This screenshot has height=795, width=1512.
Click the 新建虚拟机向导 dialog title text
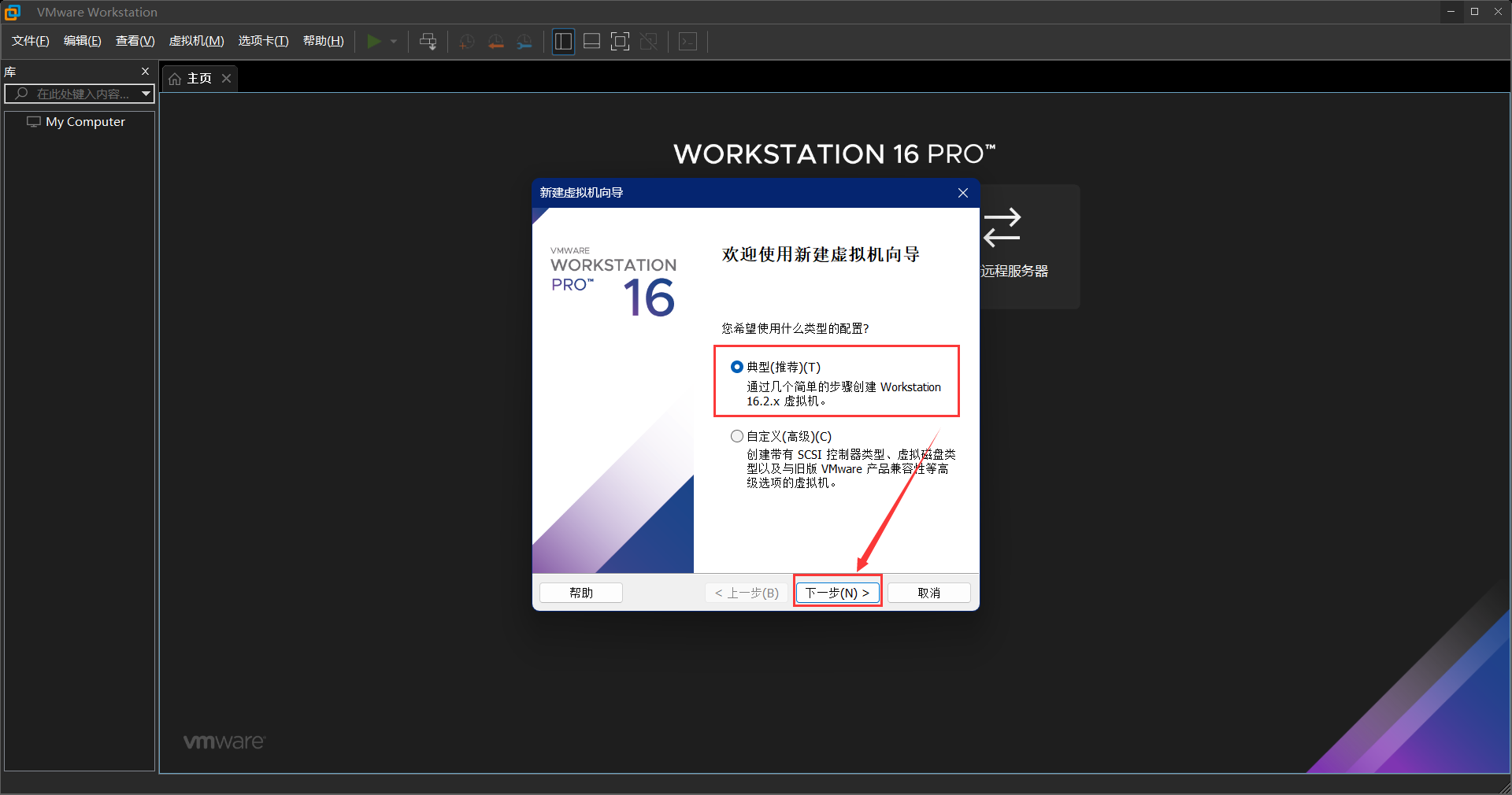[581, 193]
